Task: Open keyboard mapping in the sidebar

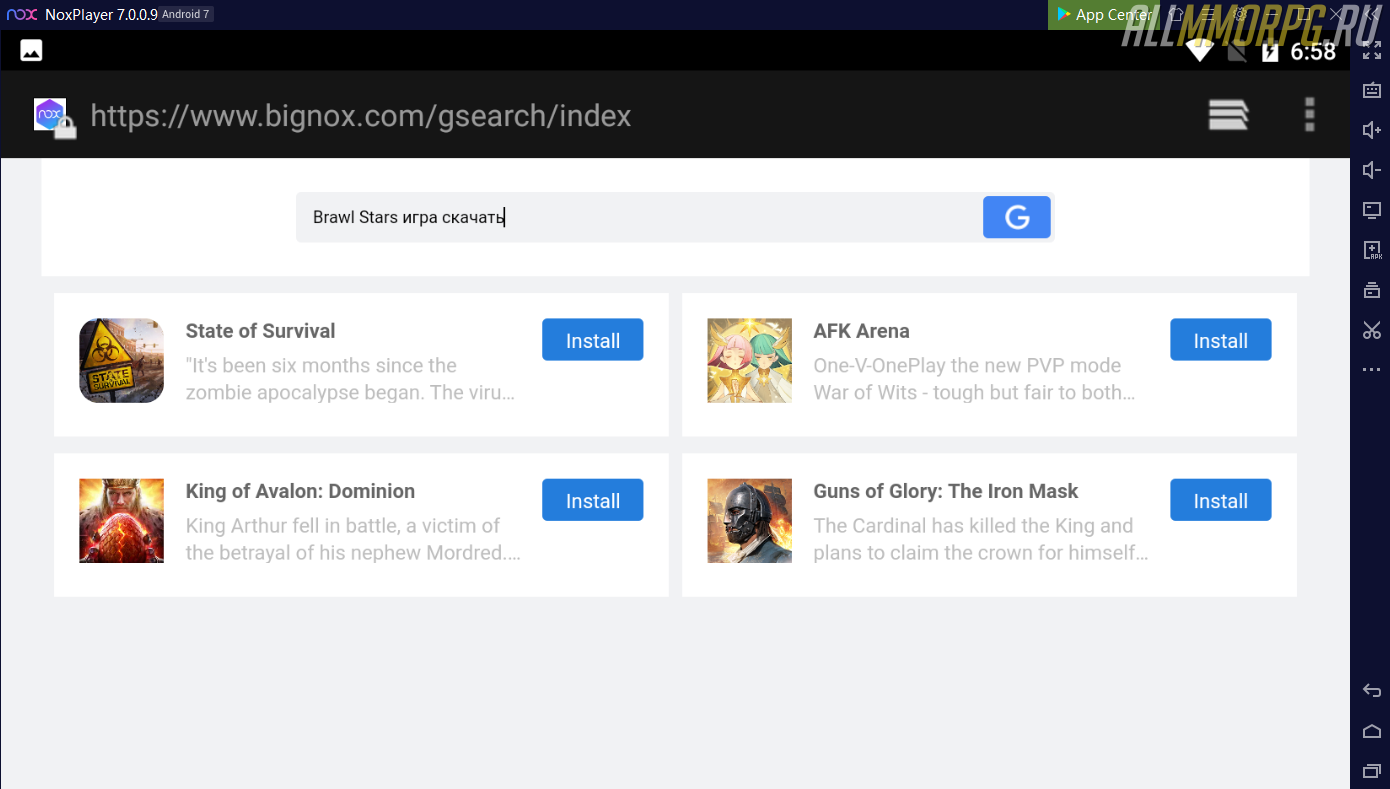Action: click(1372, 90)
